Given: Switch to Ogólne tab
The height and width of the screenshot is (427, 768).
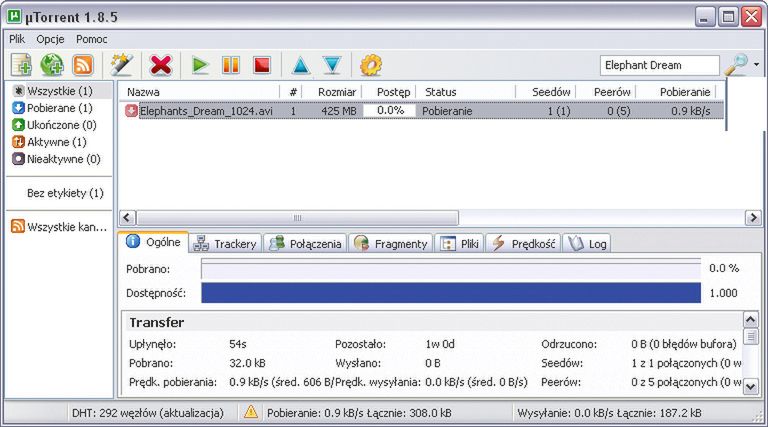Looking at the screenshot, I should tap(153, 242).
